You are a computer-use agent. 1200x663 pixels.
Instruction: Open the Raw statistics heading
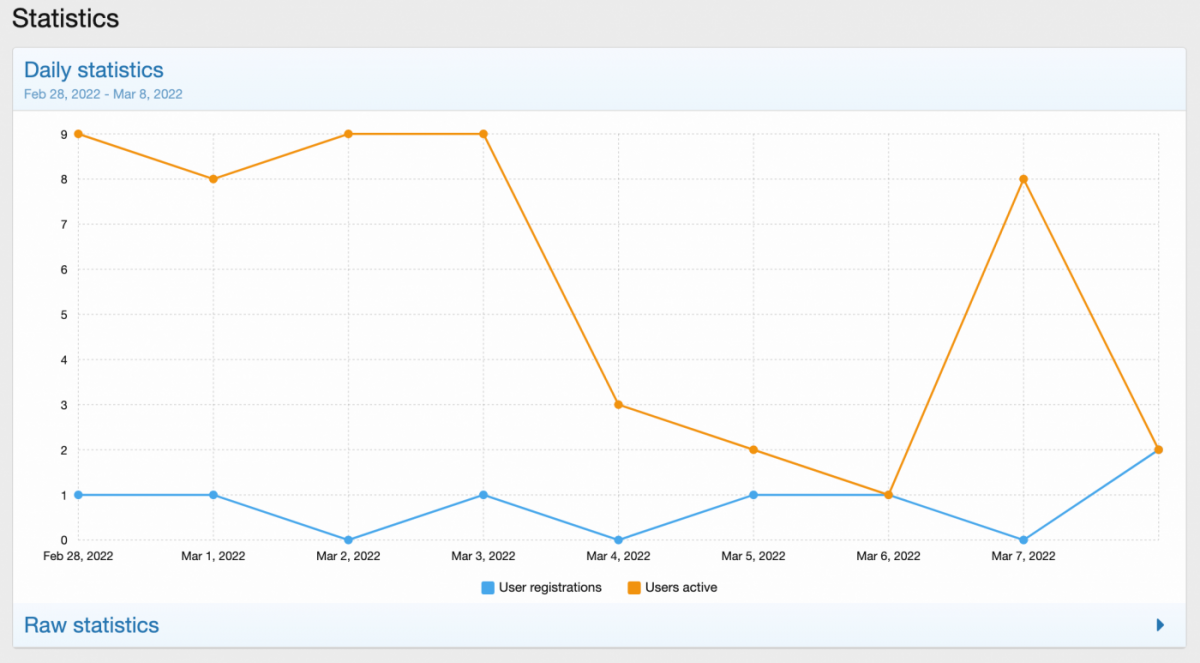91,625
